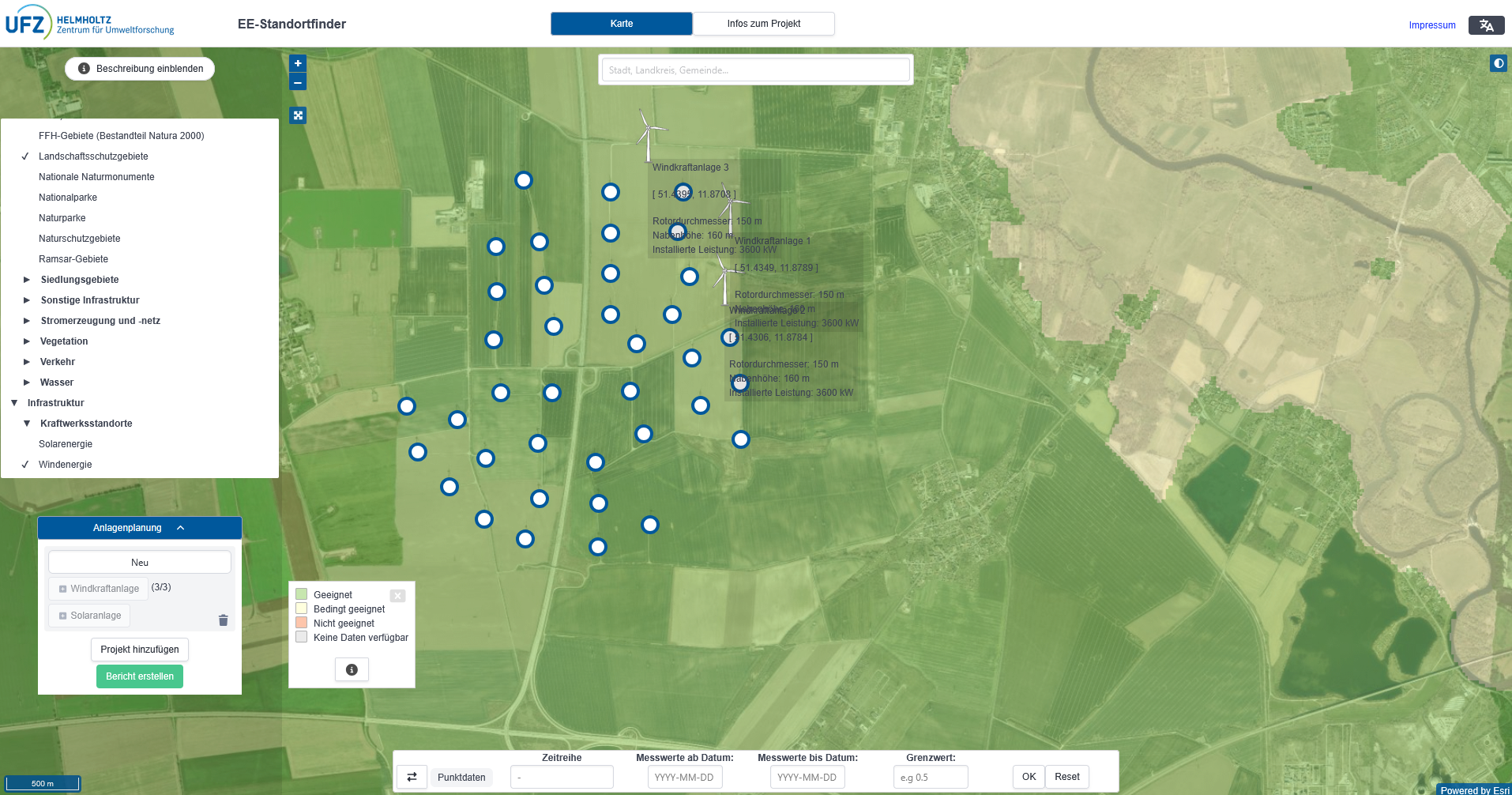Click the Geeignet green color swatch
Screen dimensions: 1512x795
click(301, 594)
